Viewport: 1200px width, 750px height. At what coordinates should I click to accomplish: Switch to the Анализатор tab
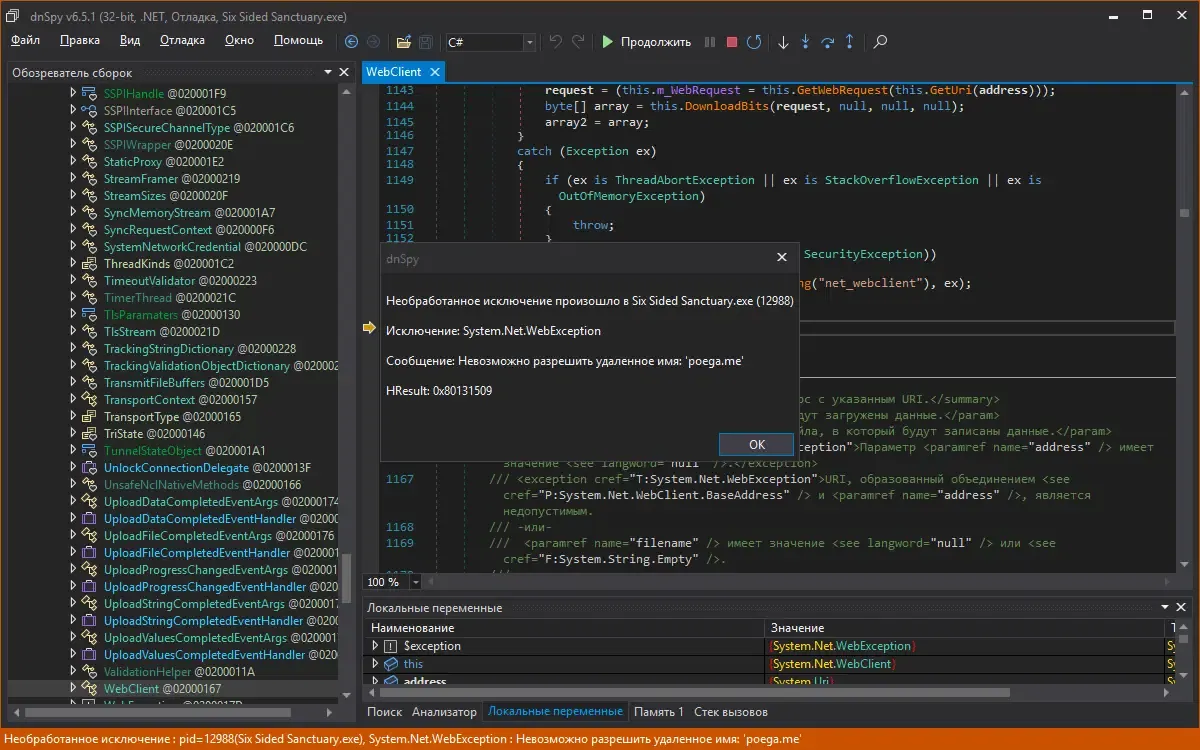(444, 712)
